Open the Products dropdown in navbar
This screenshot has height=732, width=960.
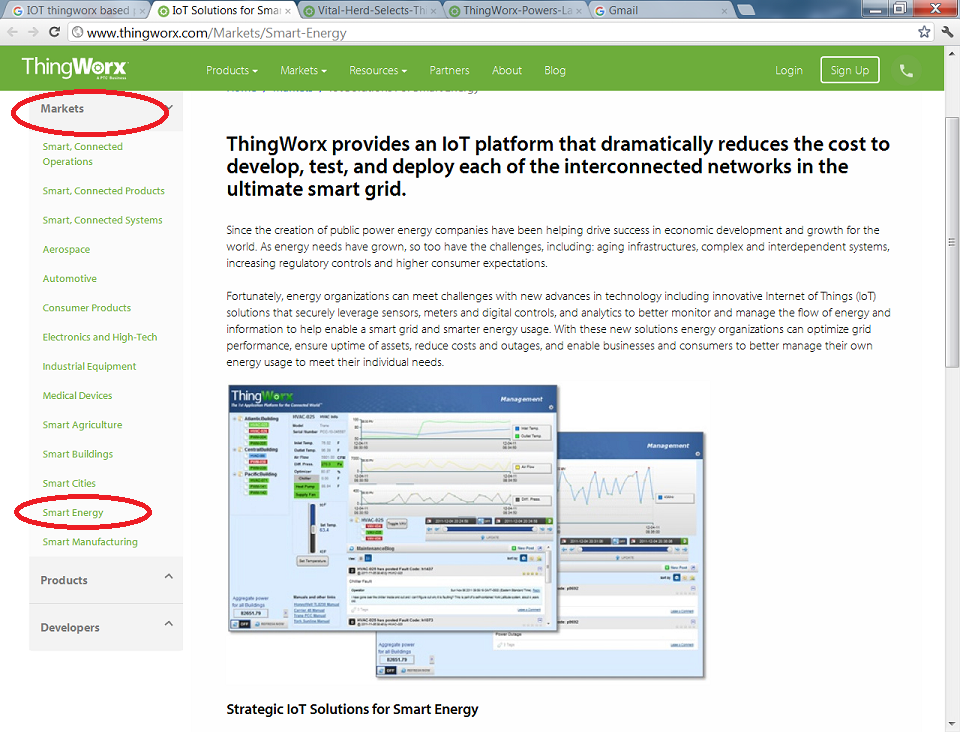pos(231,70)
